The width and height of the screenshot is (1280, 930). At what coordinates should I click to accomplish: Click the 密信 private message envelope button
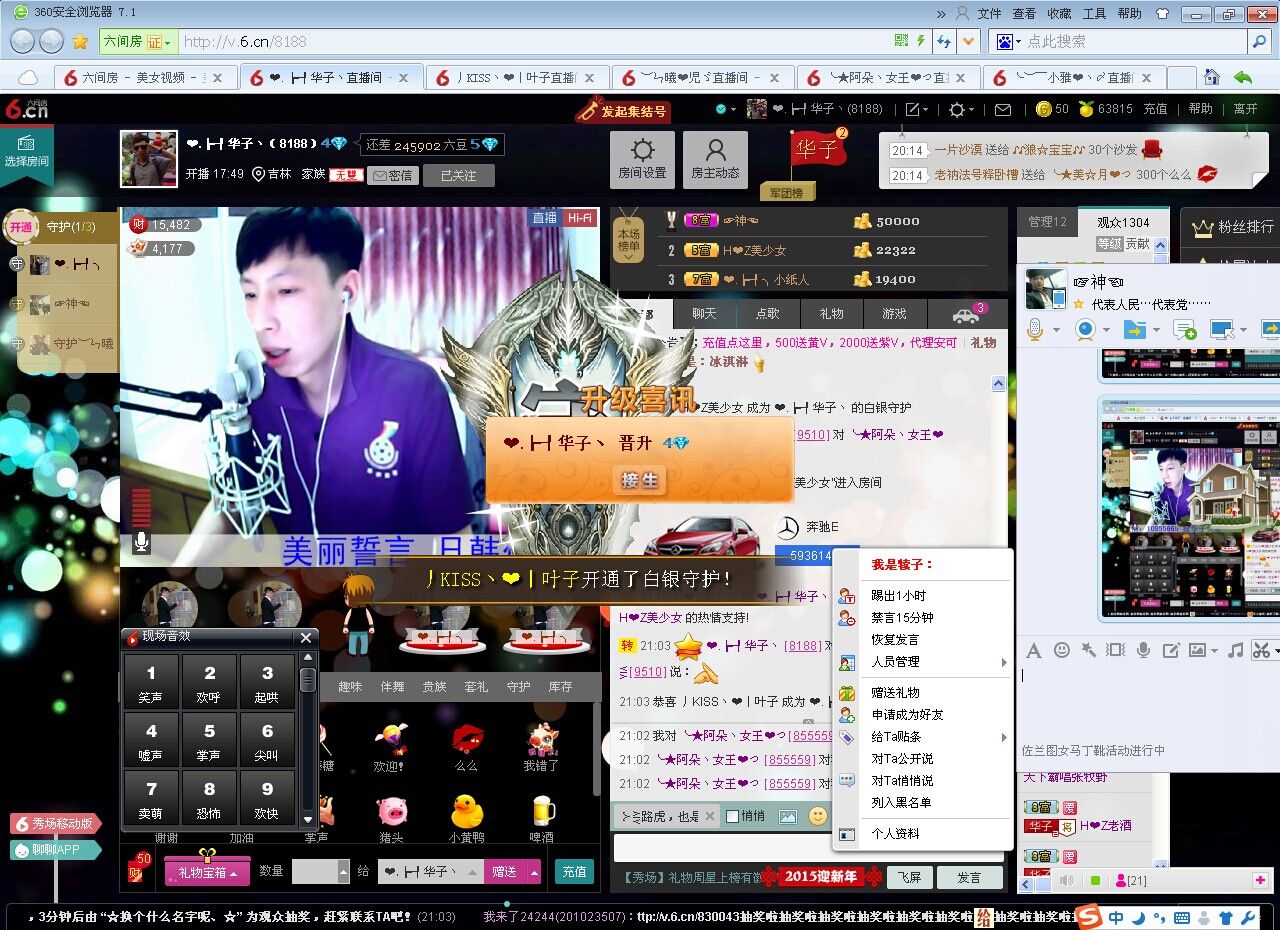pos(392,175)
